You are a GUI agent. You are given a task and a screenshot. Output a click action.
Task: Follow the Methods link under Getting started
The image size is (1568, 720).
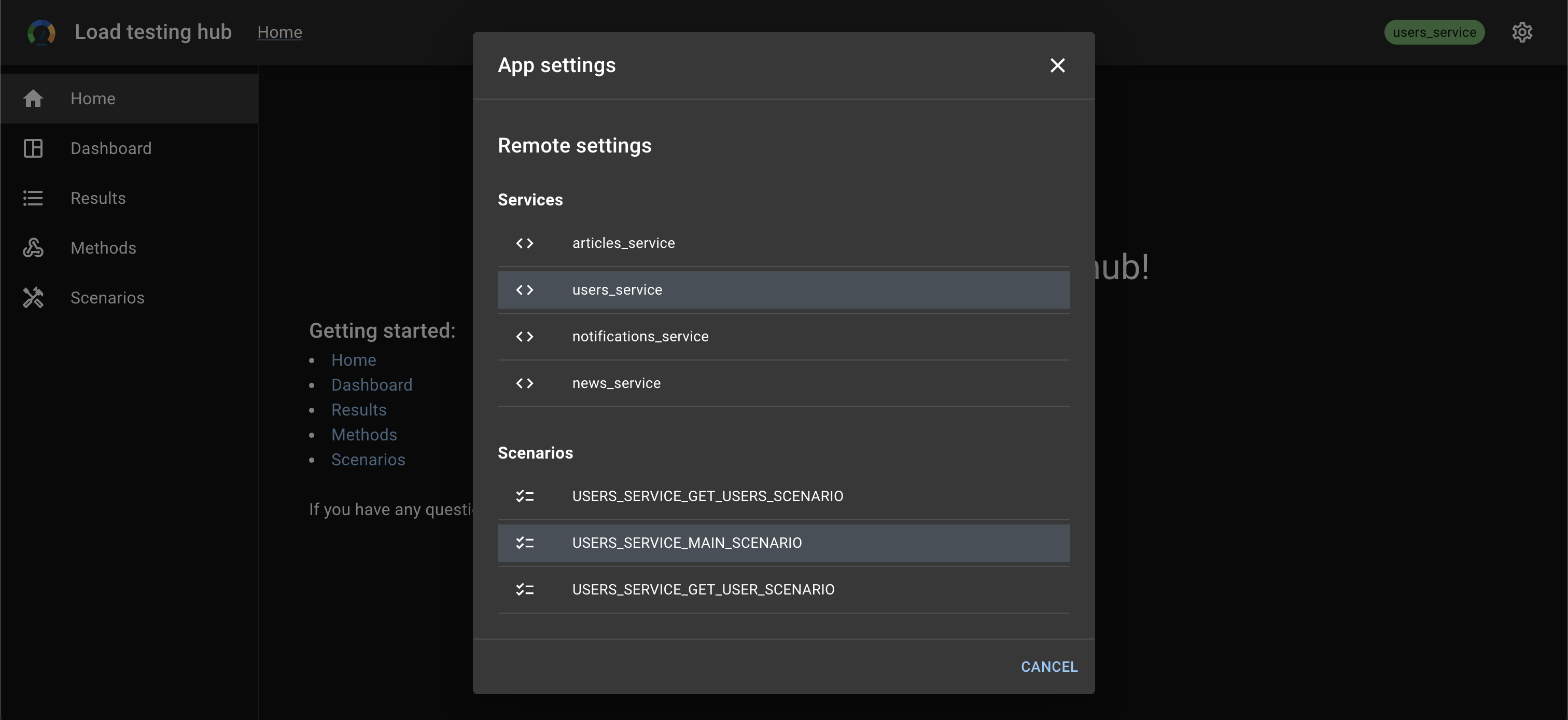coord(364,435)
